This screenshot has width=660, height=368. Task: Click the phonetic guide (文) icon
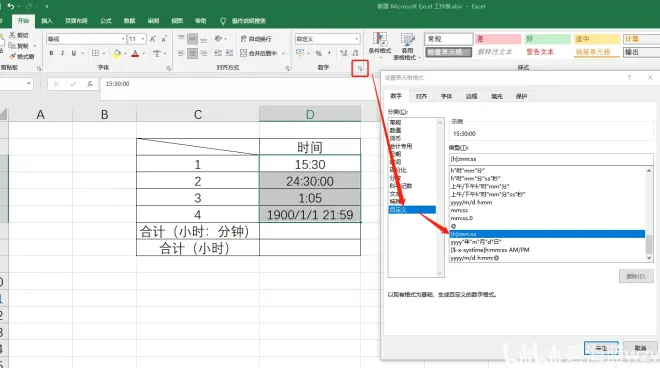point(157,53)
